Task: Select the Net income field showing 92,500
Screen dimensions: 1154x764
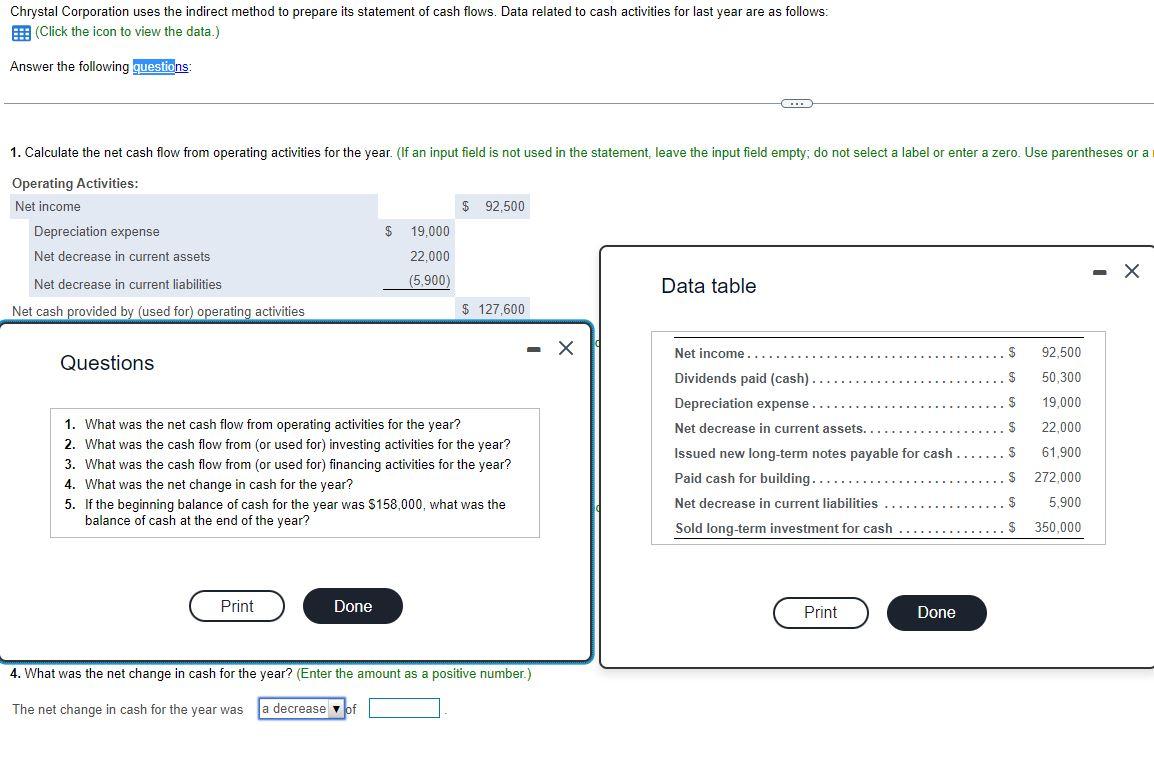Action: pyautogui.click(x=493, y=206)
